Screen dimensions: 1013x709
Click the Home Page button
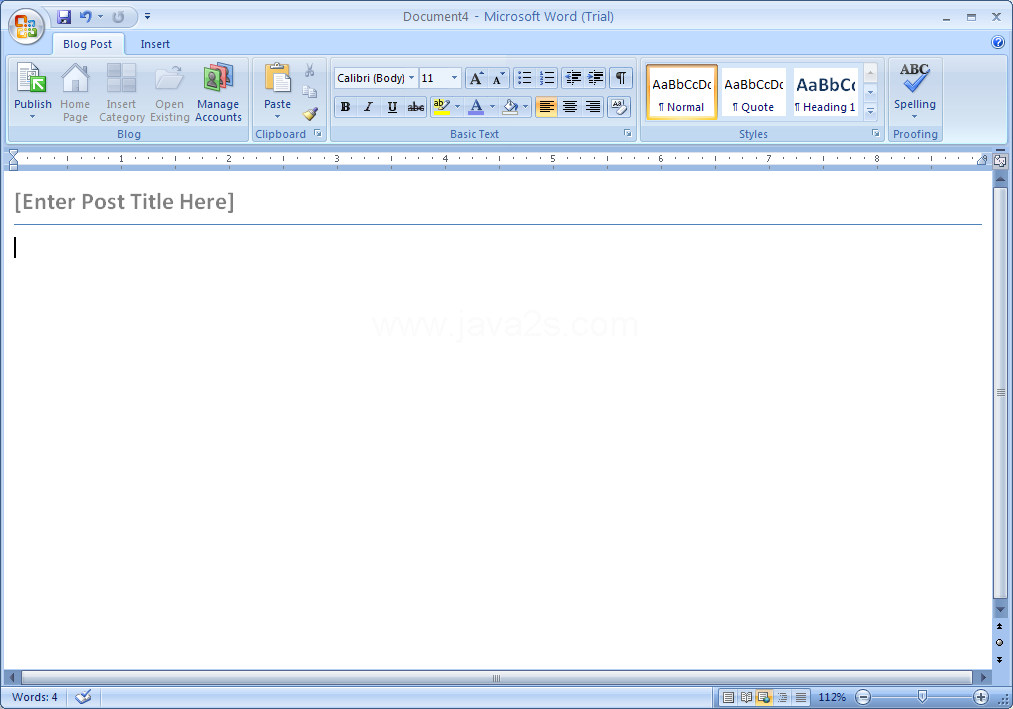[75, 92]
